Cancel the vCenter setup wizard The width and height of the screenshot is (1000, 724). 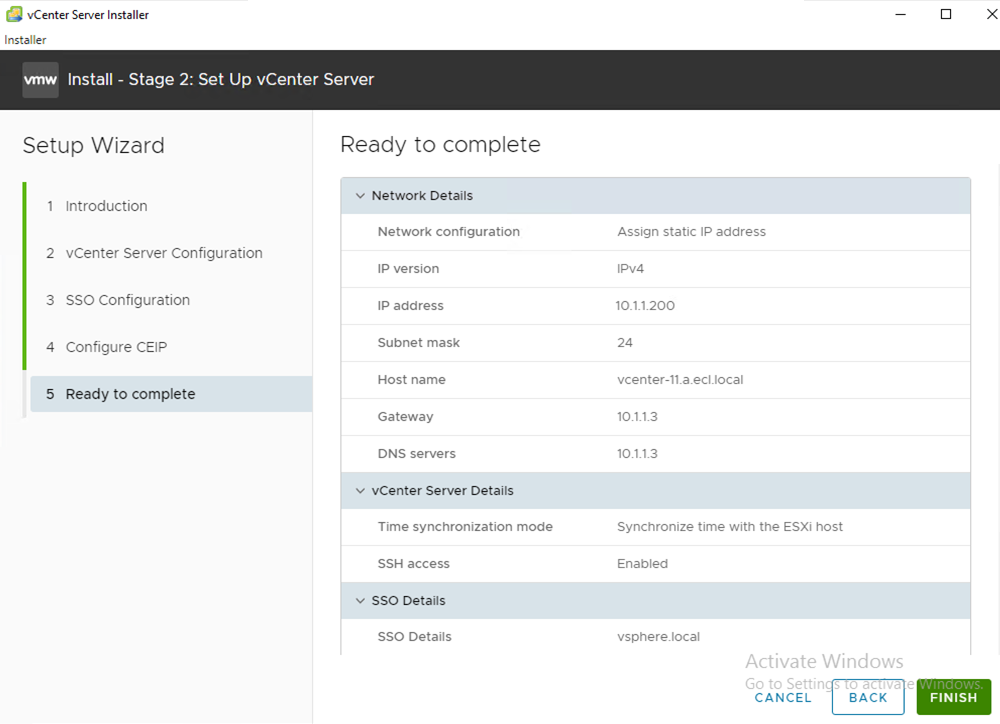click(x=783, y=697)
